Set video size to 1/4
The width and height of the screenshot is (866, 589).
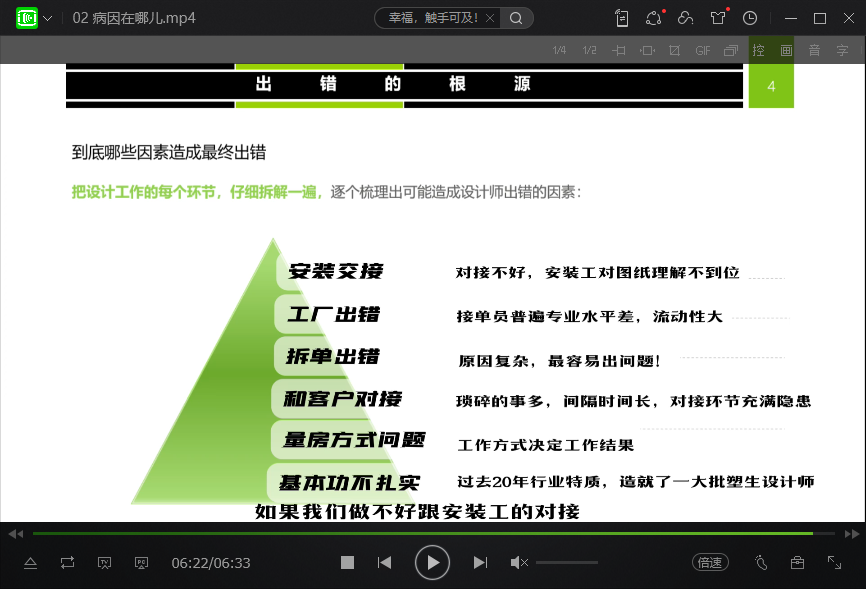coord(559,50)
